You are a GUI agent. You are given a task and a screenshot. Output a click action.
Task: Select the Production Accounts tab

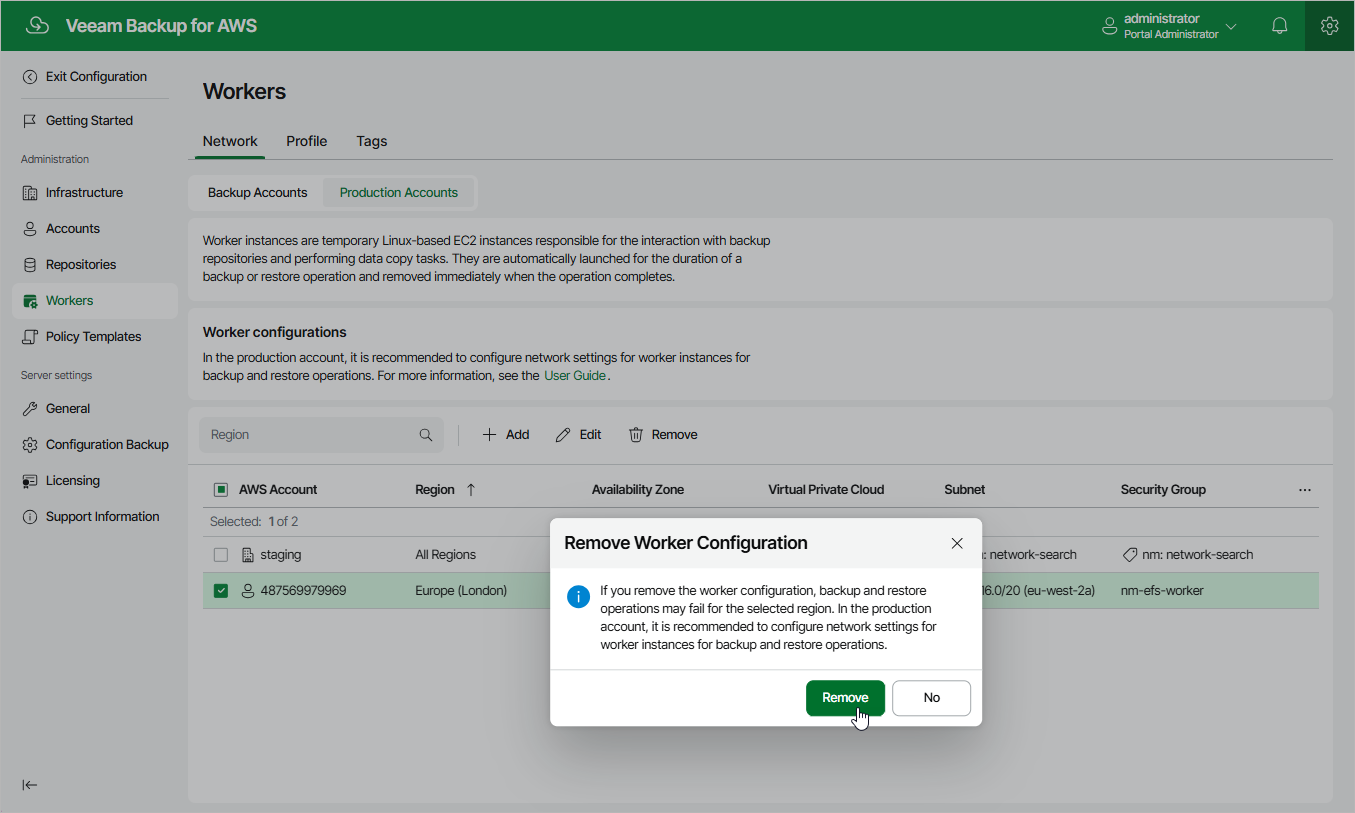[x=399, y=193]
